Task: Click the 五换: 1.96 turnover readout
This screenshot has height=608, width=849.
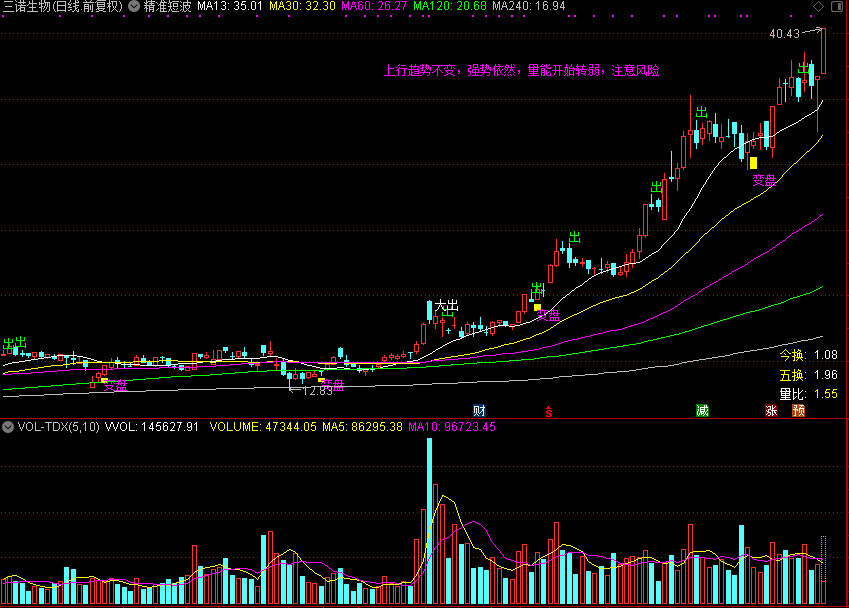Action: click(x=808, y=375)
